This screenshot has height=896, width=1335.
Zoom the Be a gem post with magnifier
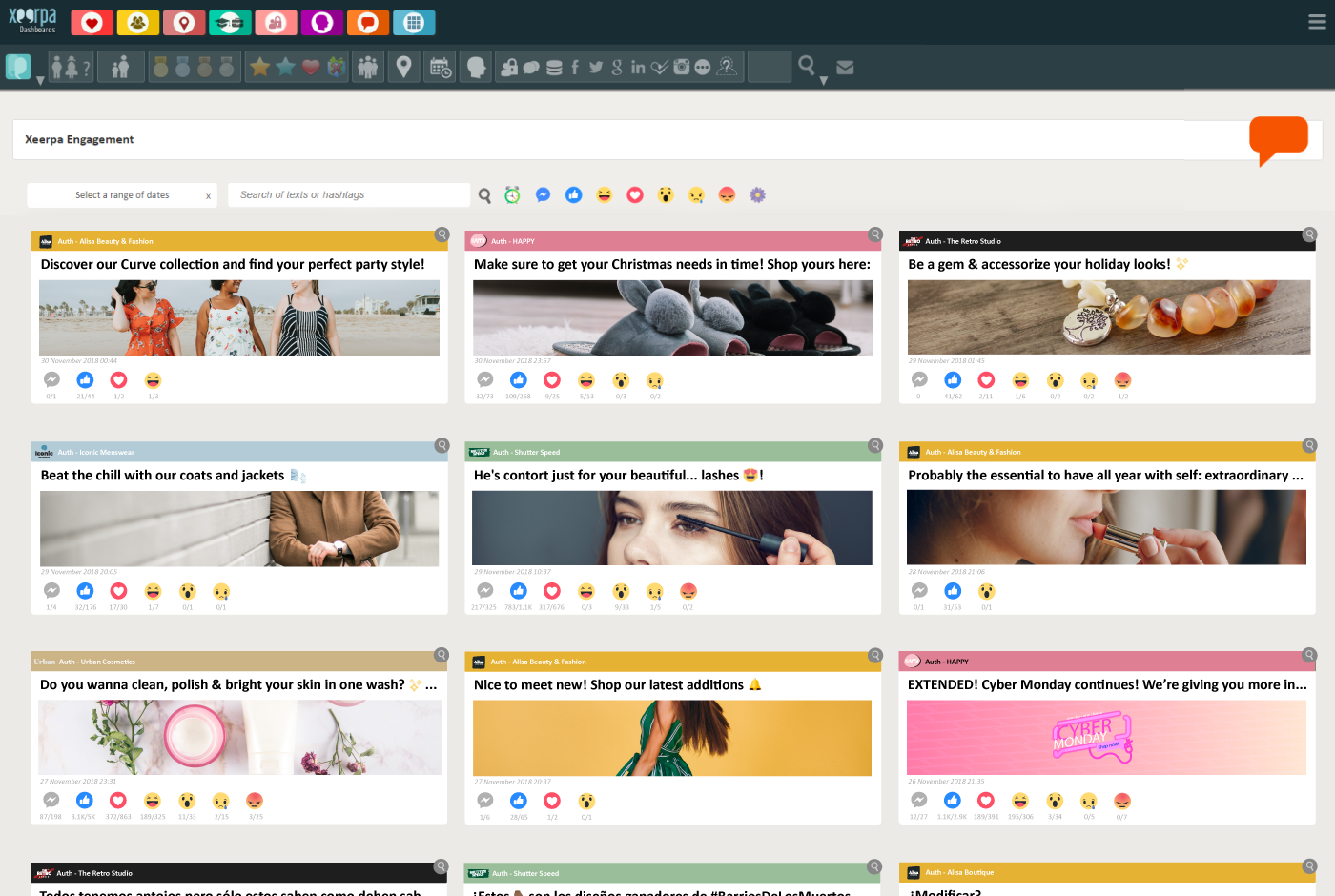[x=1310, y=234]
